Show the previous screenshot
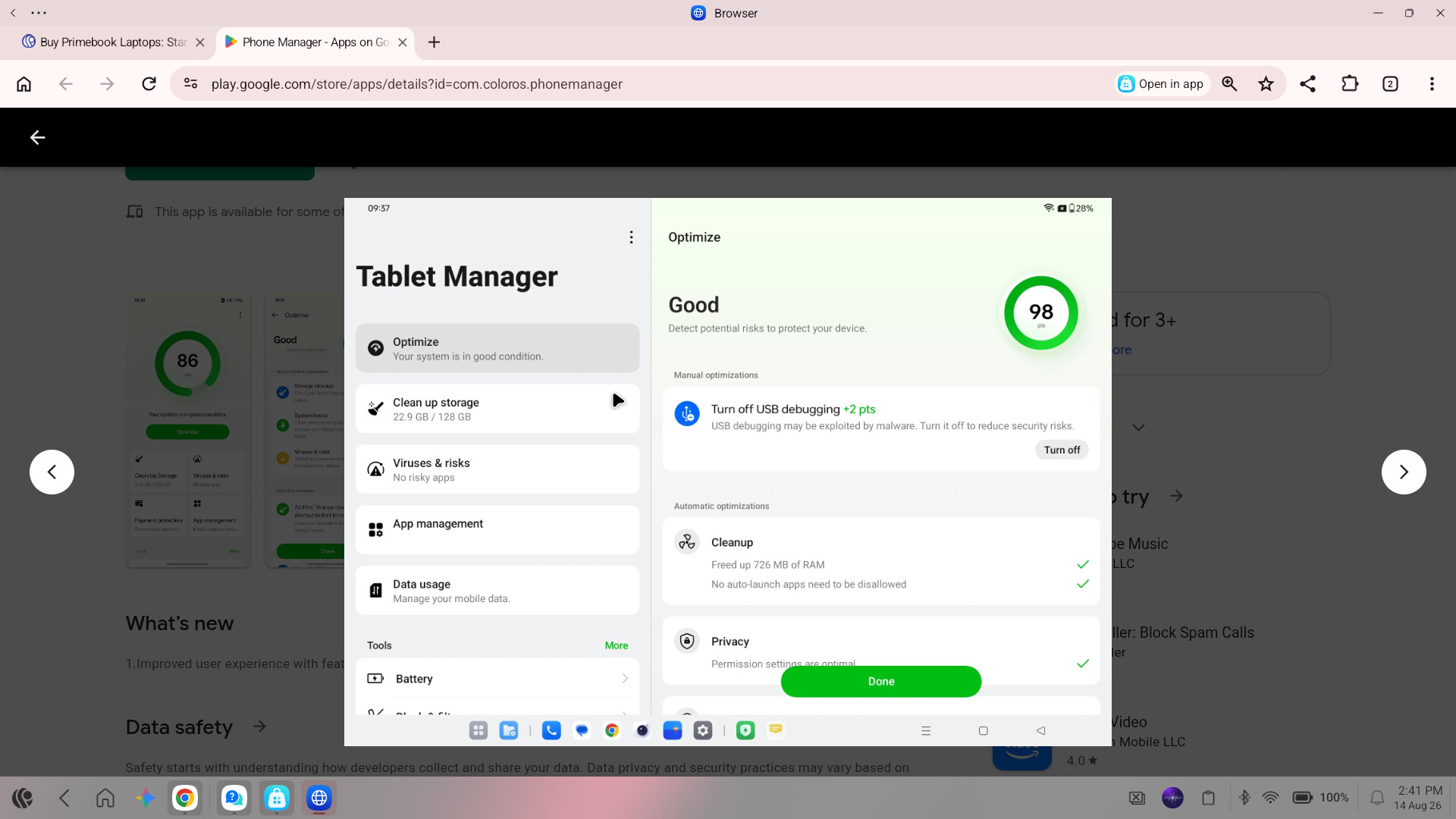1456x819 pixels. [x=52, y=472]
